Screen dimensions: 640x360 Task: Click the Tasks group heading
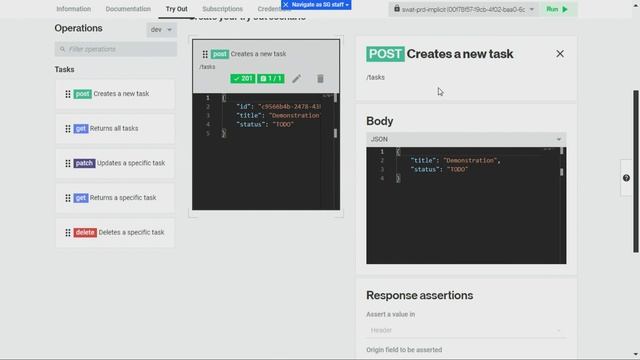[64, 69]
